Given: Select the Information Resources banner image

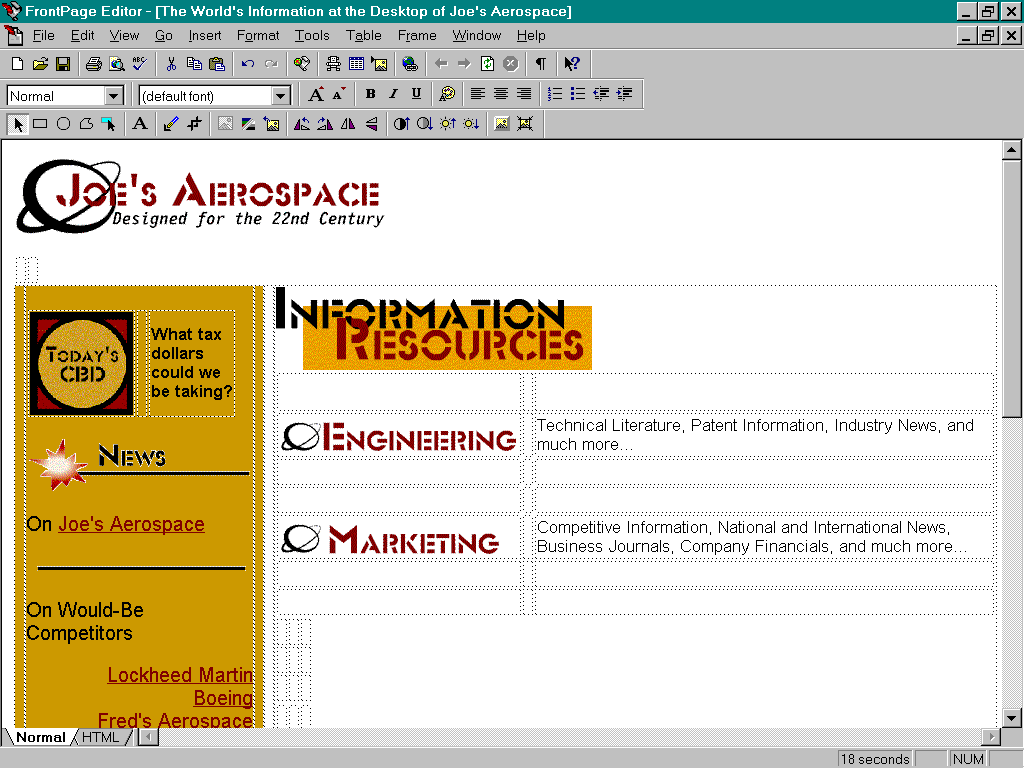Looking at the screenshot, I should 434,329.
